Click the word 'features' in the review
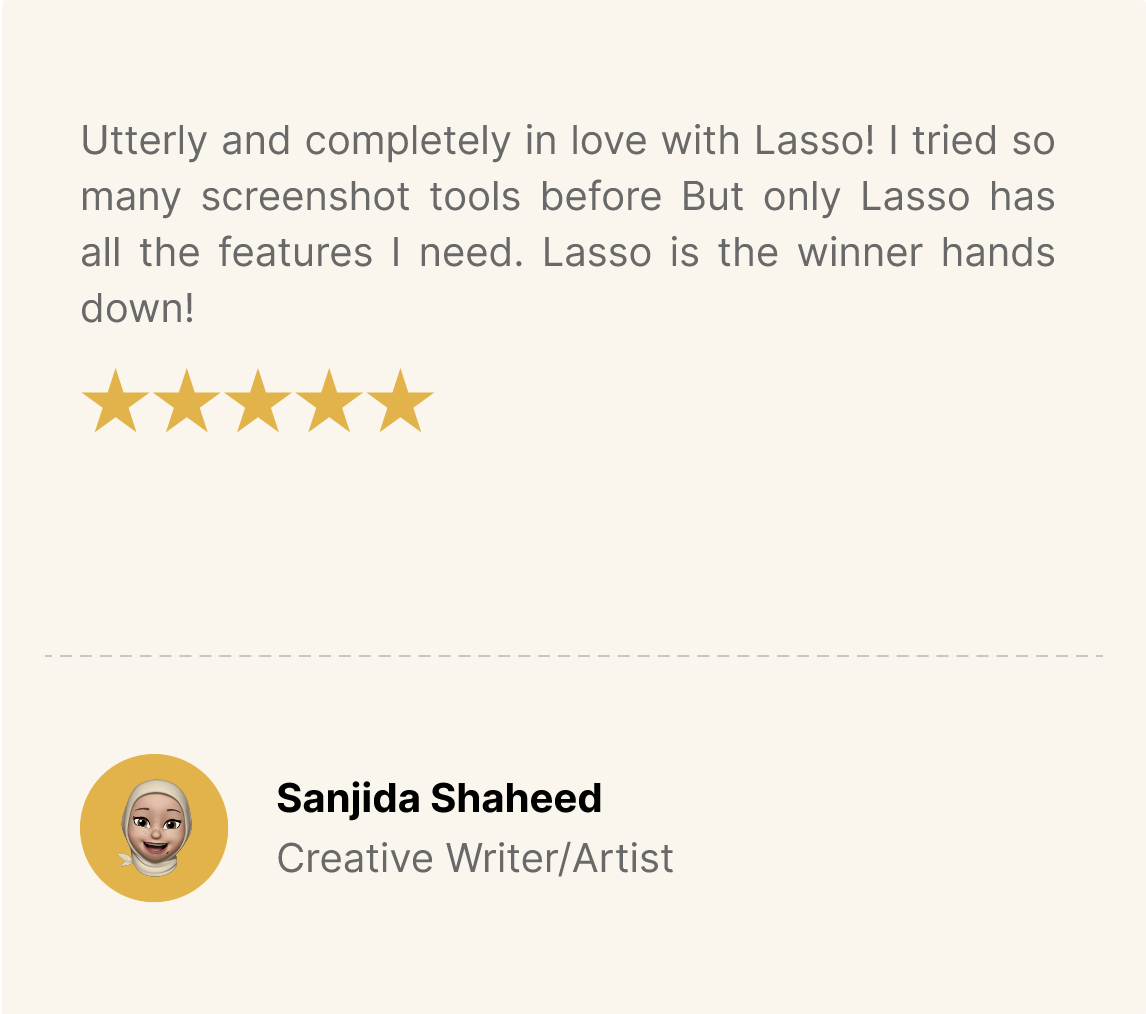1146x1014 pixels. [x=295, y=253]
